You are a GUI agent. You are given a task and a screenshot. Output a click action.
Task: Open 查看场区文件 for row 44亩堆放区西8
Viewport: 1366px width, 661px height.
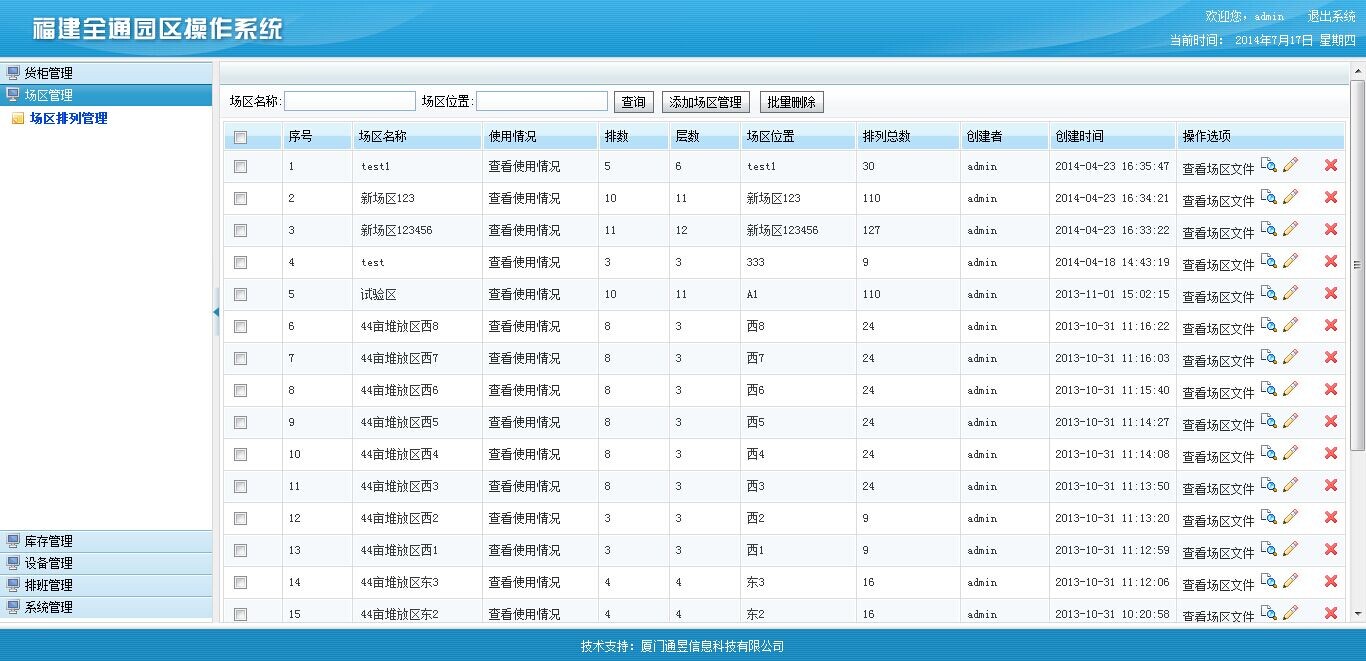(x=1218, y=329)
